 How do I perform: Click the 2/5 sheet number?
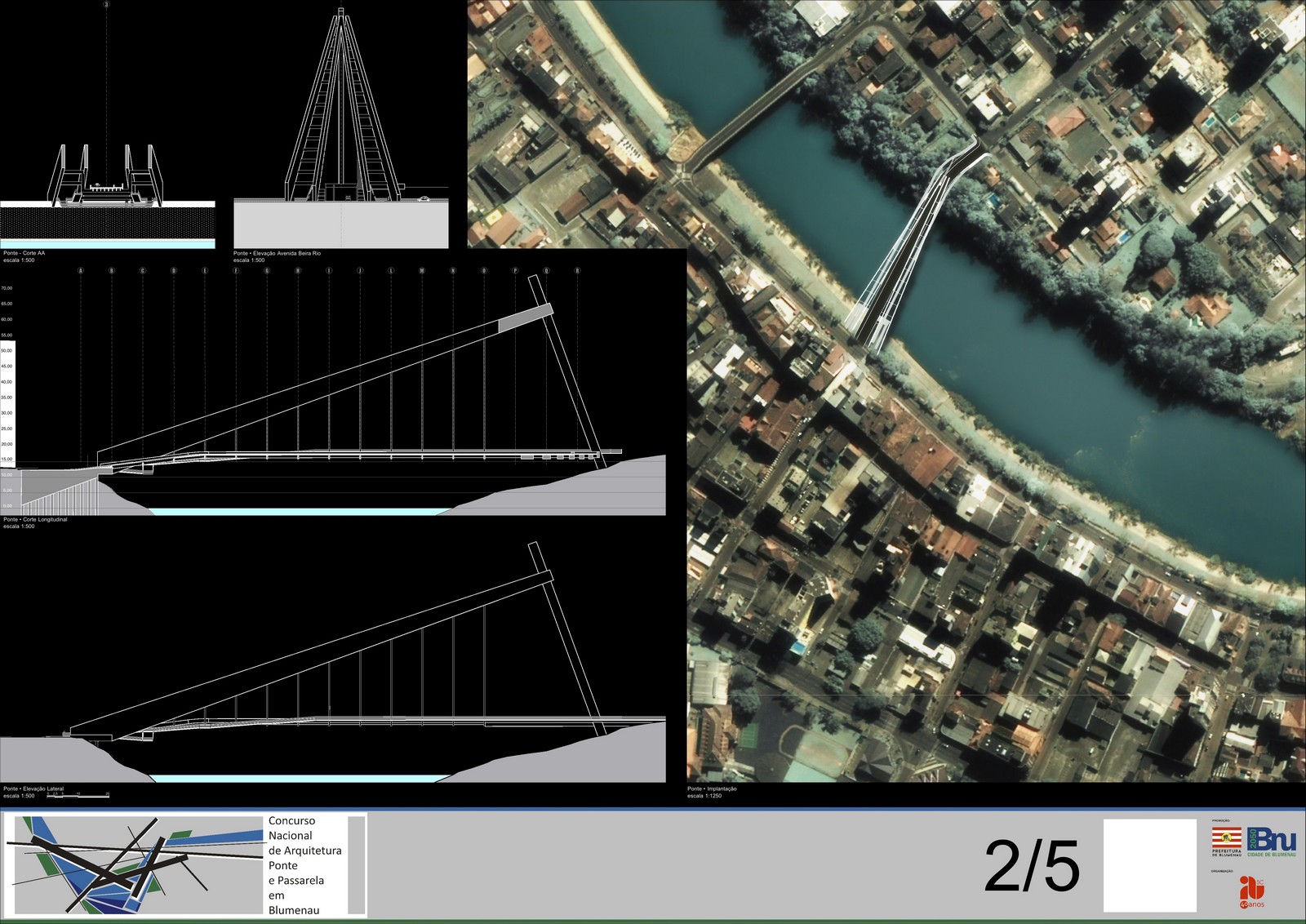(1032, 867)
